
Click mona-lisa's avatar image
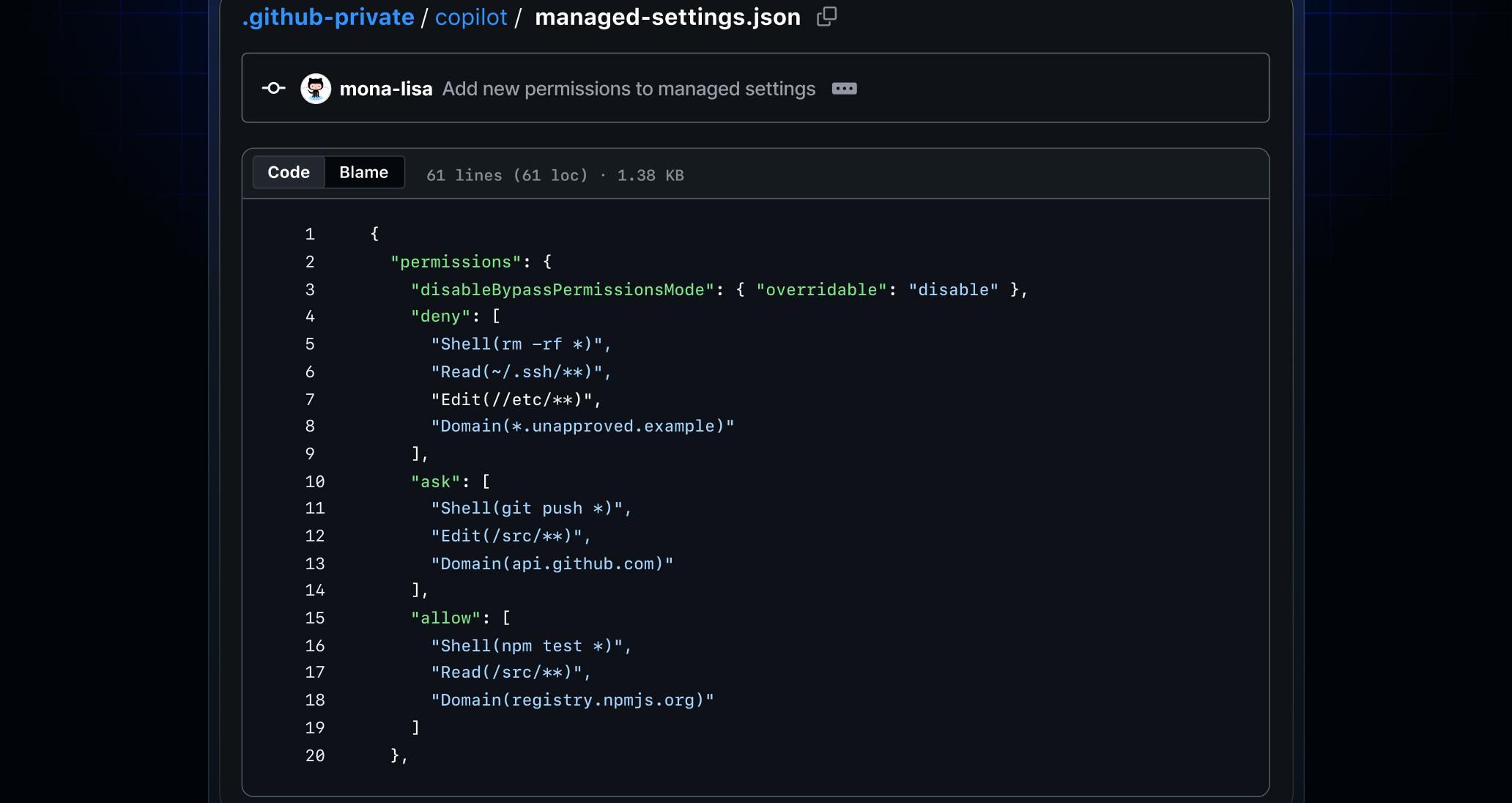click(316, 89)
